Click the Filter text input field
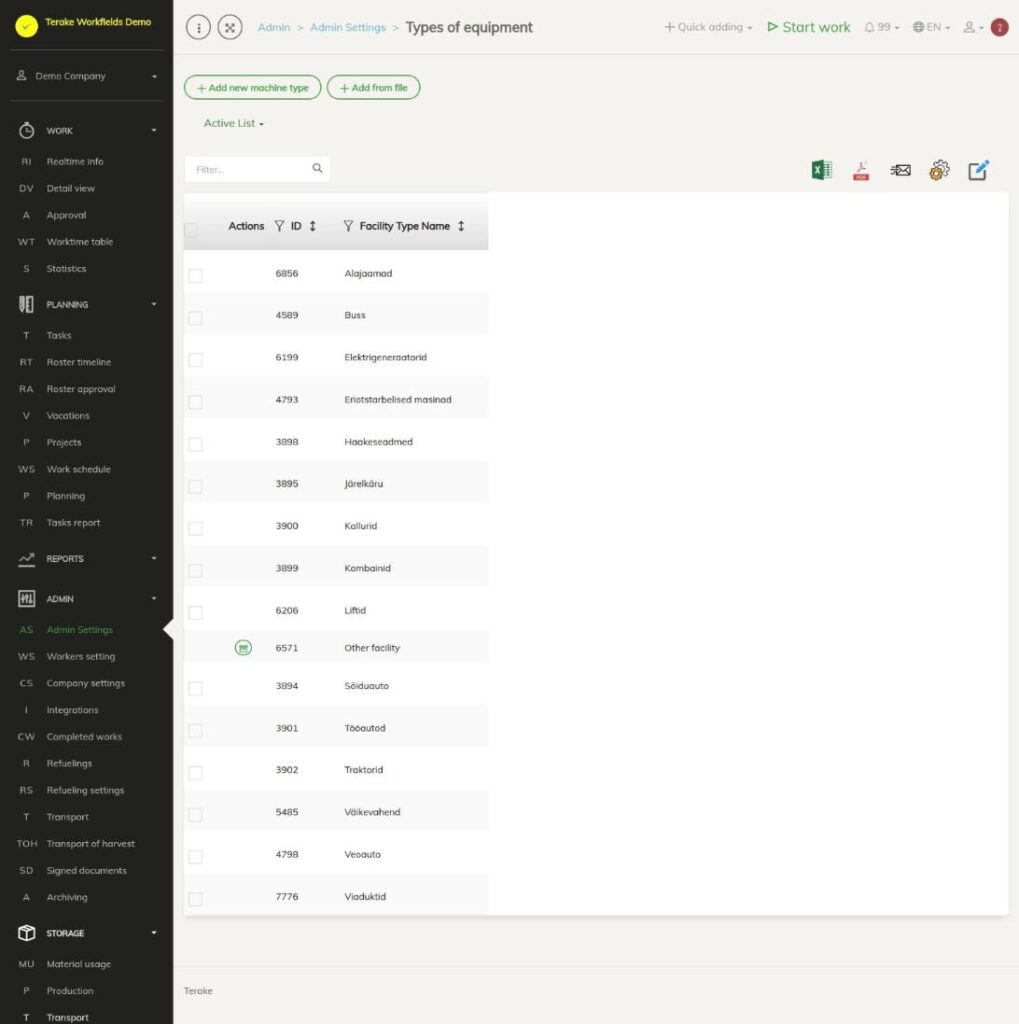 click(257, 169)
